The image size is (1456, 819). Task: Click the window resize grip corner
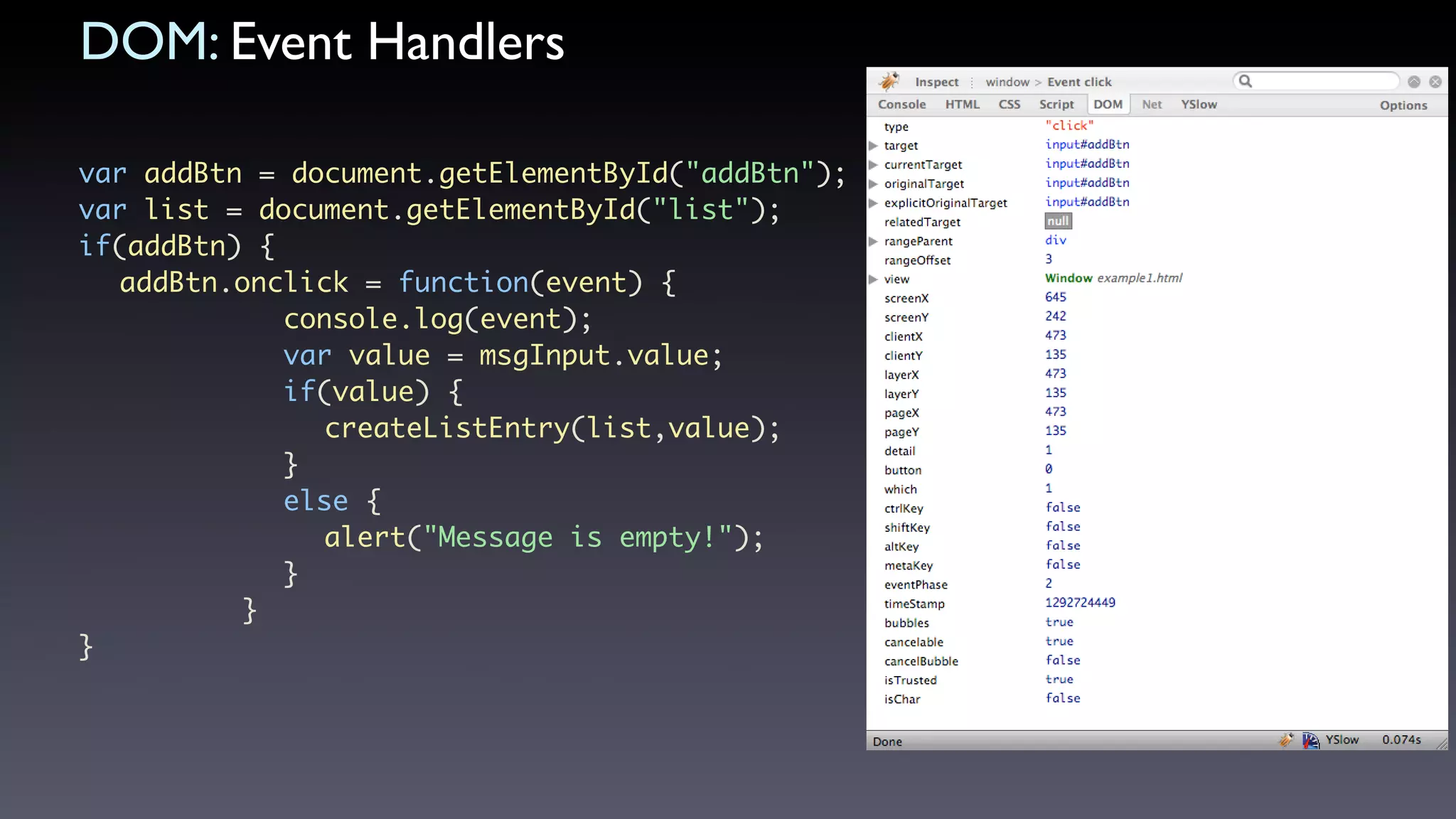pyautogui.click(x=1442, y=744)
